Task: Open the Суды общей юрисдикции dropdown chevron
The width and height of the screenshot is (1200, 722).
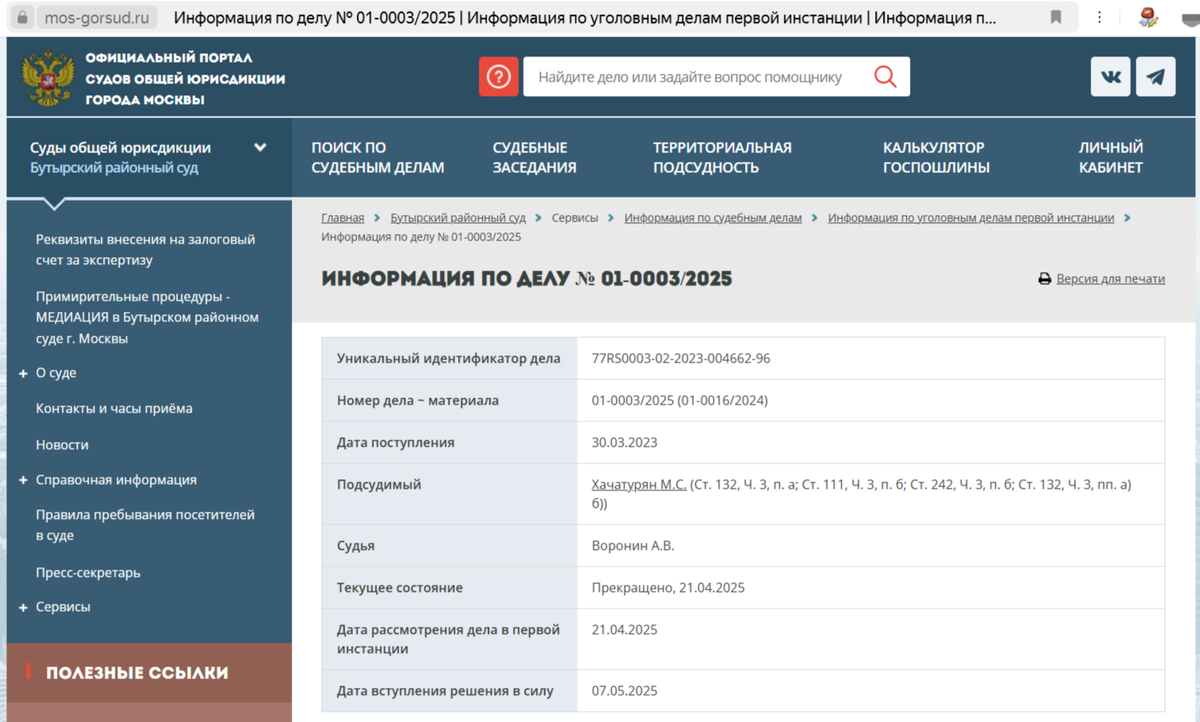Action: click(x=260, y=145)
